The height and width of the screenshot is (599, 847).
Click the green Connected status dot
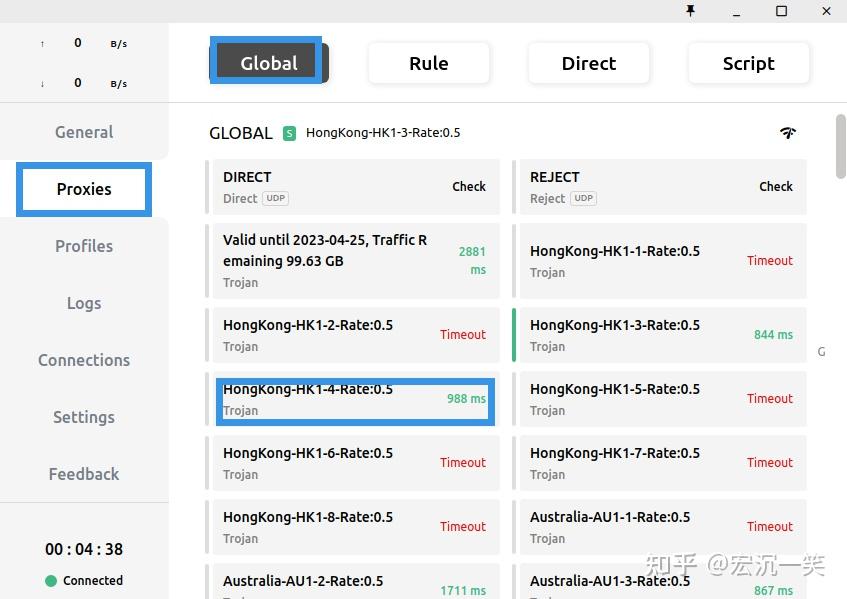click(x=51, y=581)
